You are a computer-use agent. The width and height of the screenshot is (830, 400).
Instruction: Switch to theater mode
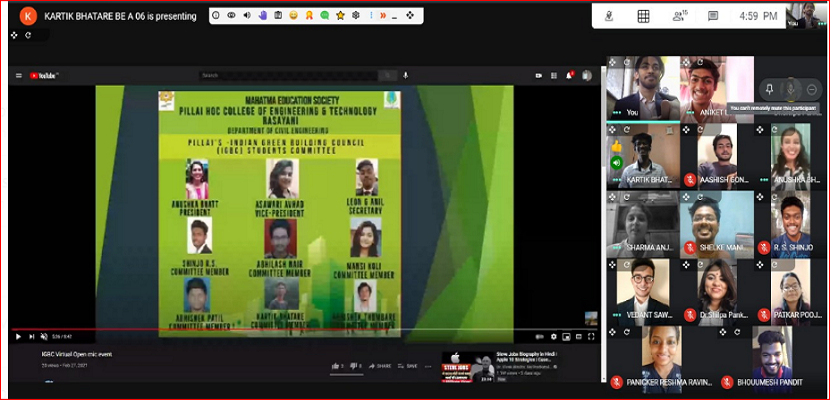579,337
